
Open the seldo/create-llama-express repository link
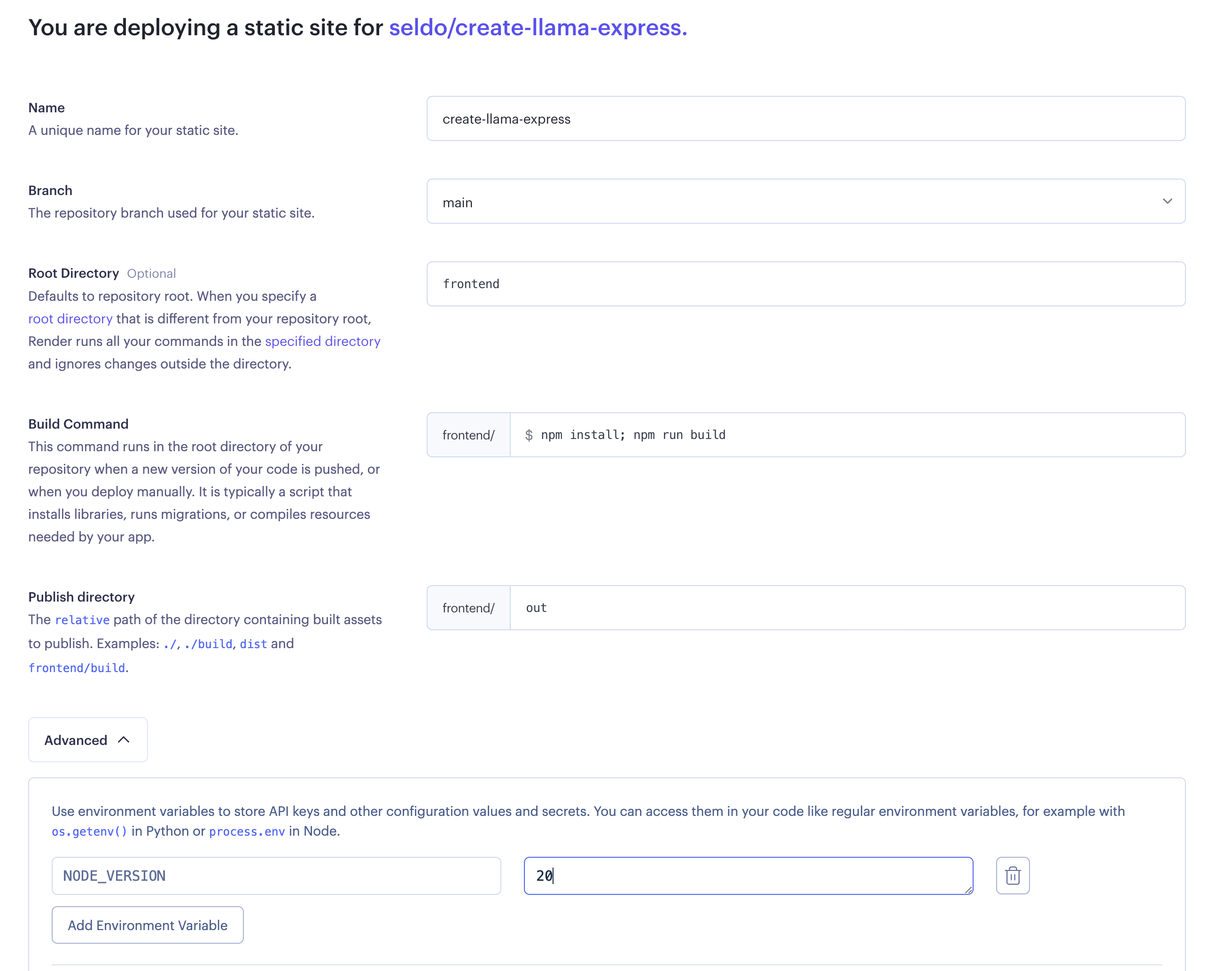pyautogui.click(x=538, y=27)
